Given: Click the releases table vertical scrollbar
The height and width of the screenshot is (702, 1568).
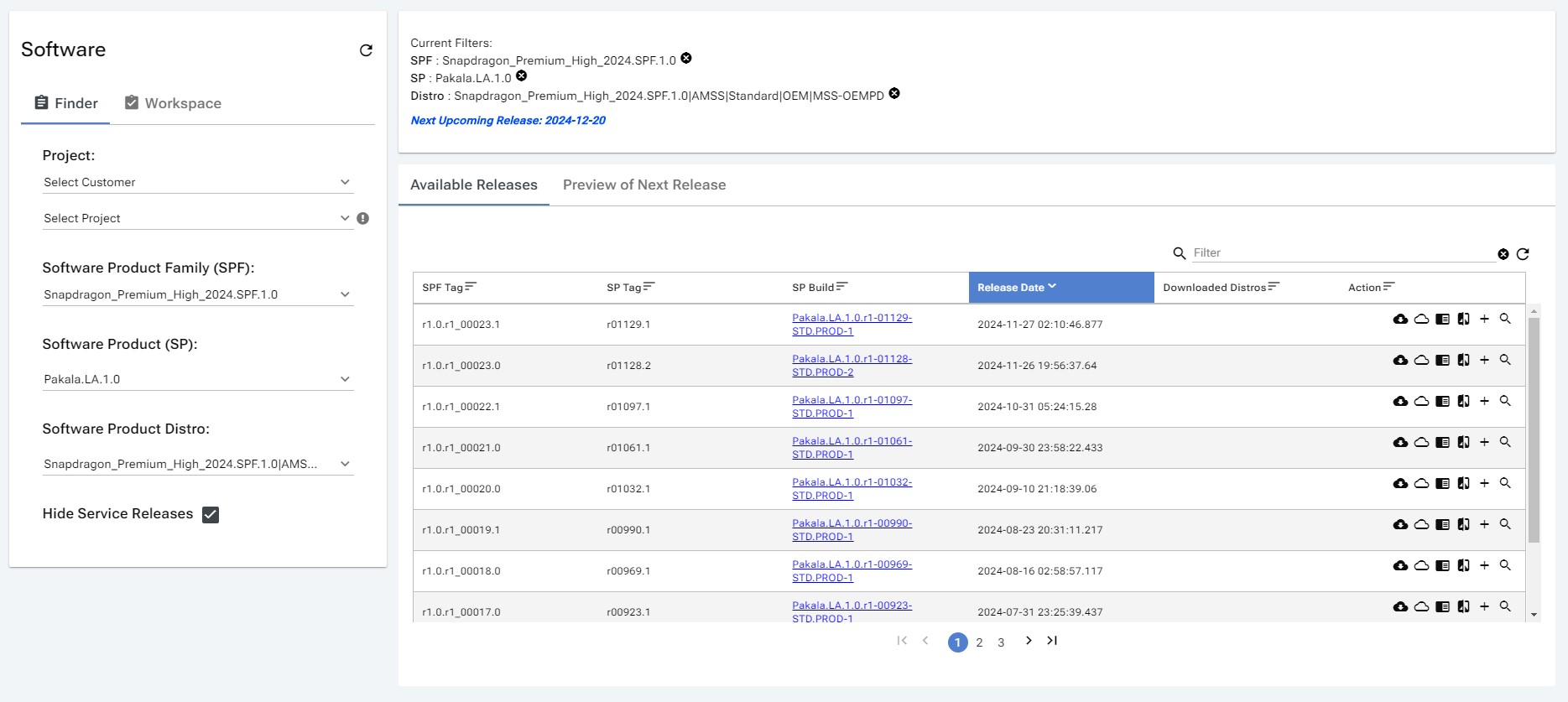Looking at the screenshot, I should tap(1534, 430).
